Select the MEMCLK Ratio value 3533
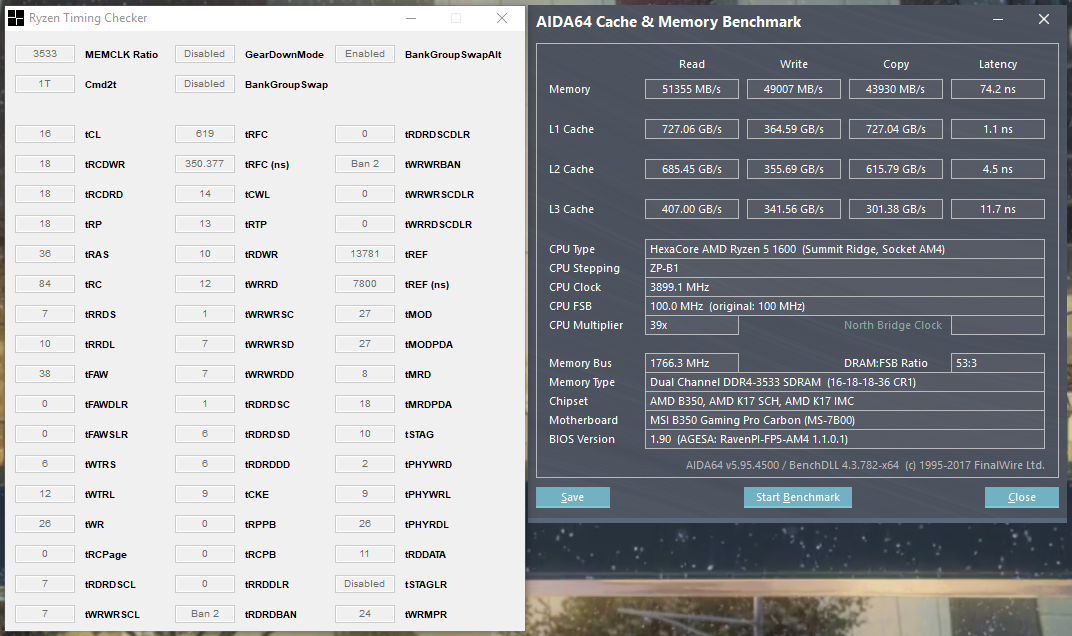This screenshot has width=1072, height=636. (x=45, y=54)
